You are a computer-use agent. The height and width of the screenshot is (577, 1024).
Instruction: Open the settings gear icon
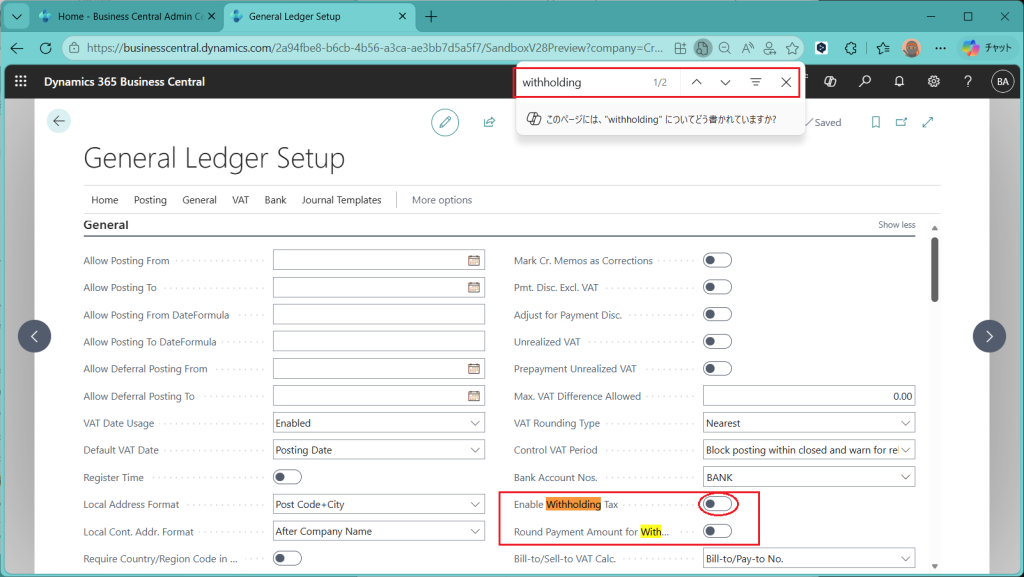click(933, 82)
